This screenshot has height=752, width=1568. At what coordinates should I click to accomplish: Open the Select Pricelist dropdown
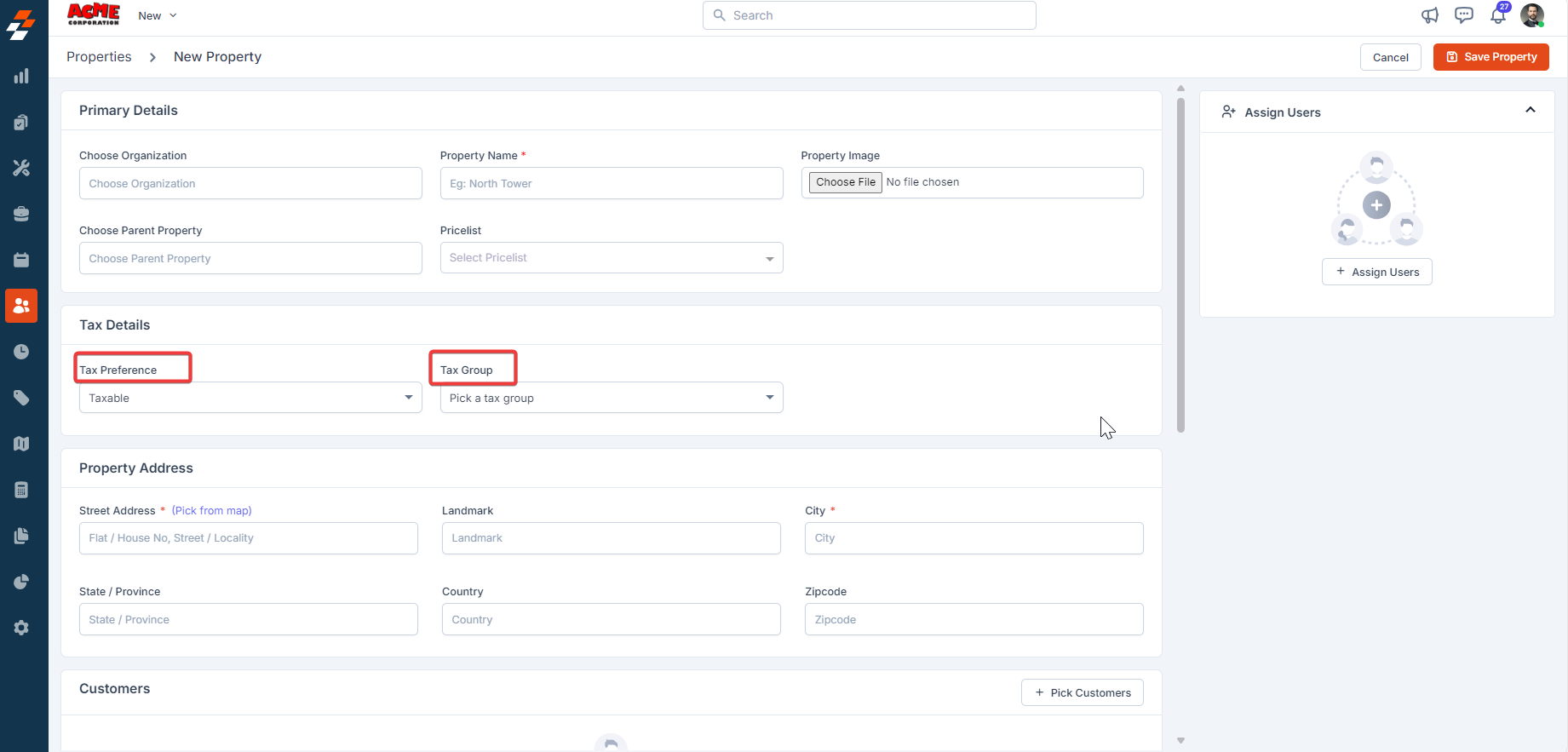point(612,258)
